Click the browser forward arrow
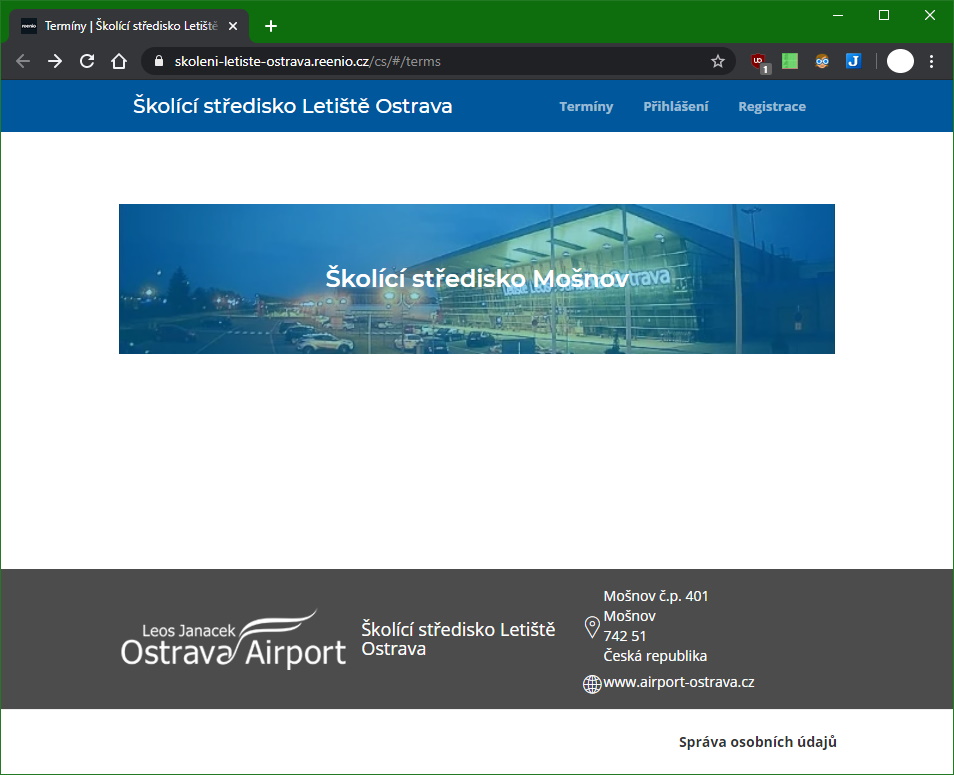This screenshot has width=954, height=775. coord(55,61)
